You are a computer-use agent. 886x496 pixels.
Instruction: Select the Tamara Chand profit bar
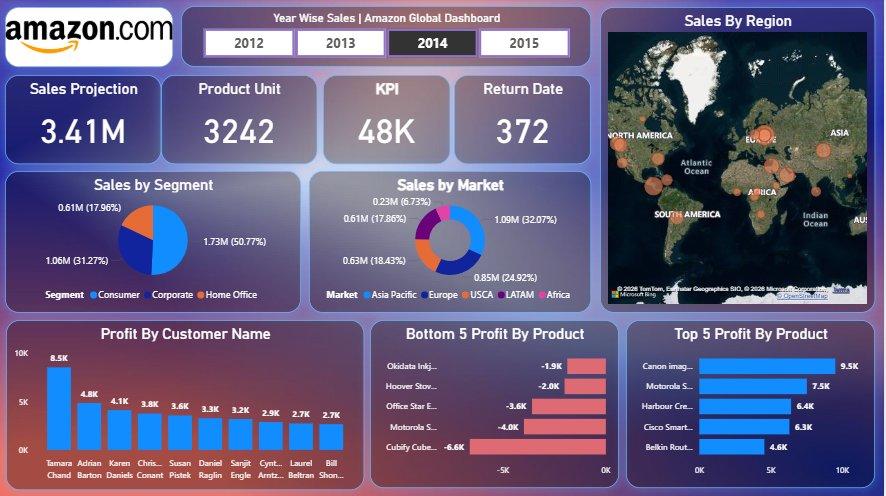tap(59, 408)
